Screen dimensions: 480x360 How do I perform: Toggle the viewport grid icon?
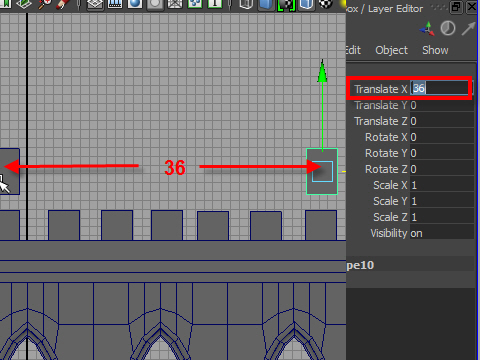95,4
